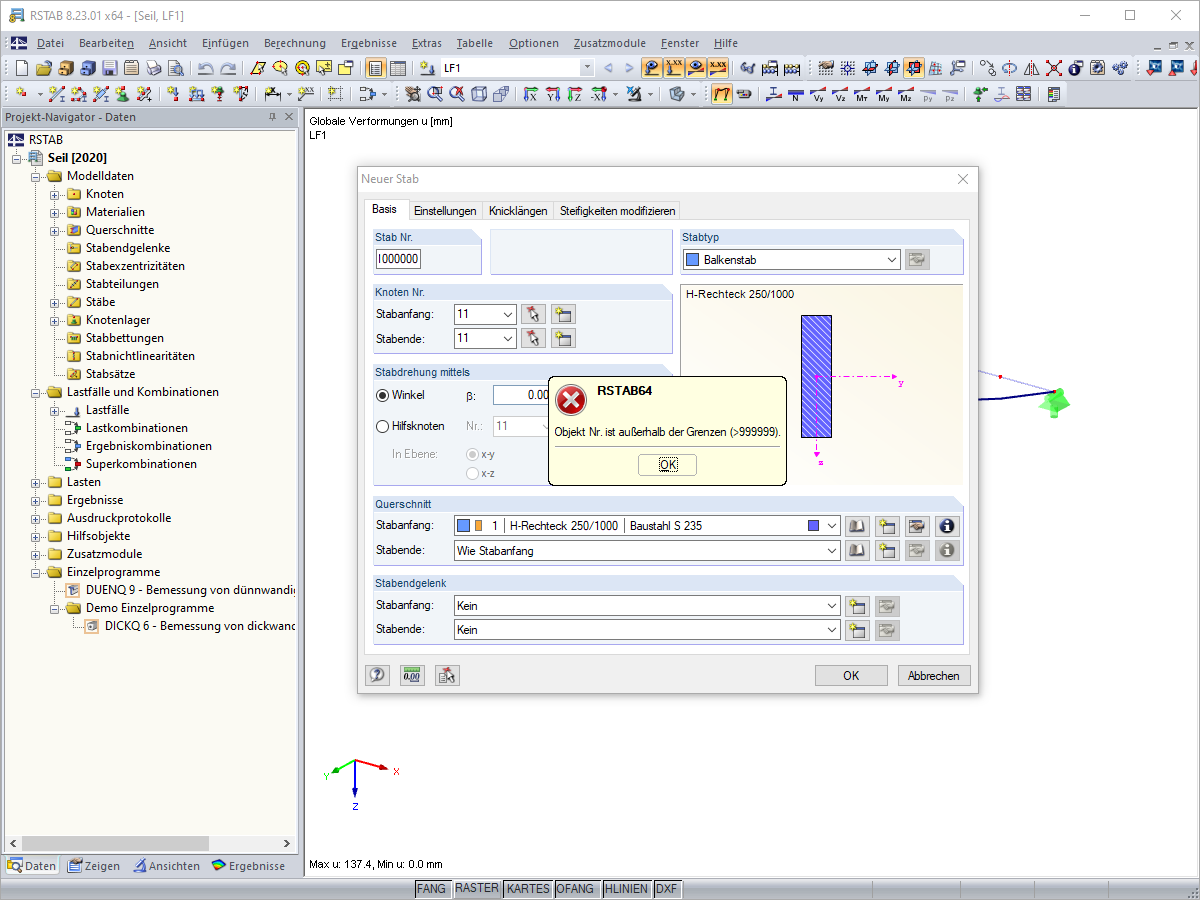View model in Z direction
The image size is (1200, 900).
click(x=575, y=94)
